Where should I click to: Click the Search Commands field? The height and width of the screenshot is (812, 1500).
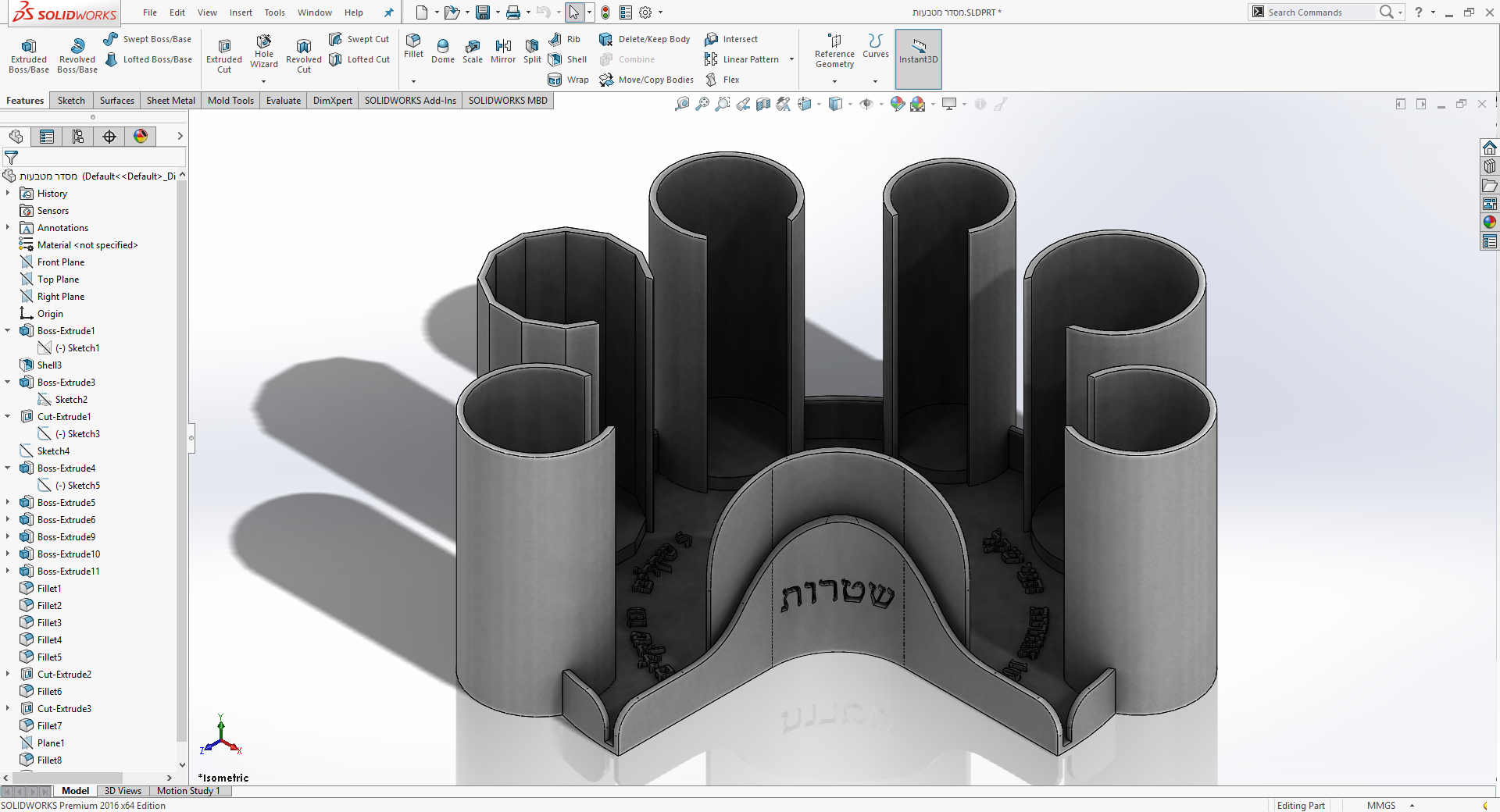[x=1320, y=12]
